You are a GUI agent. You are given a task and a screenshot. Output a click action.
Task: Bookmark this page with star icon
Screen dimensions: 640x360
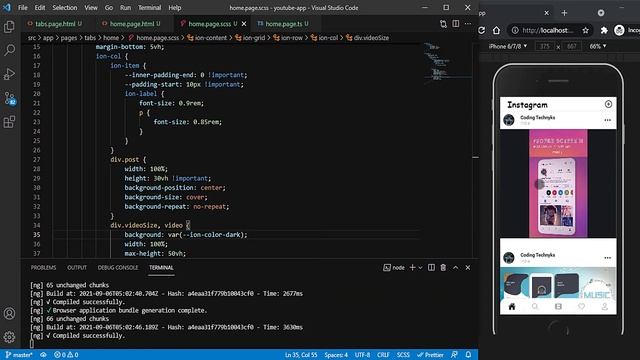(x=586, y=30)
